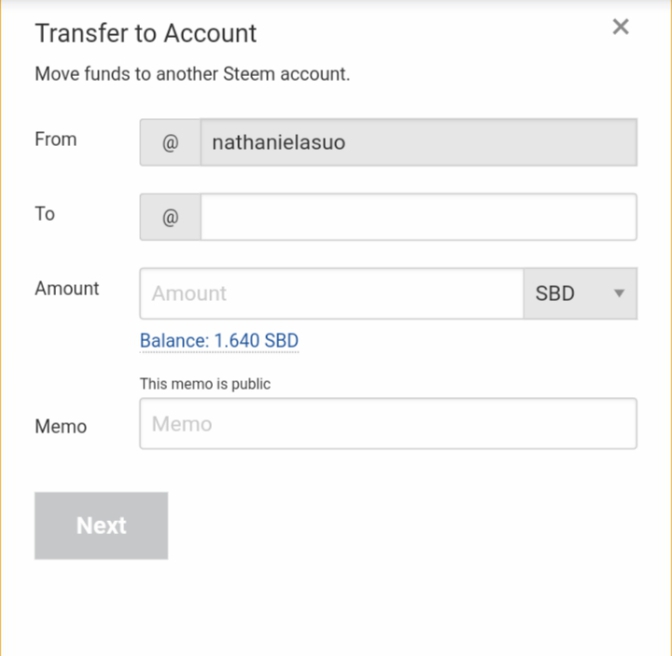672x656 pixels.
Task: Click the To label
Action: point(45,213)
